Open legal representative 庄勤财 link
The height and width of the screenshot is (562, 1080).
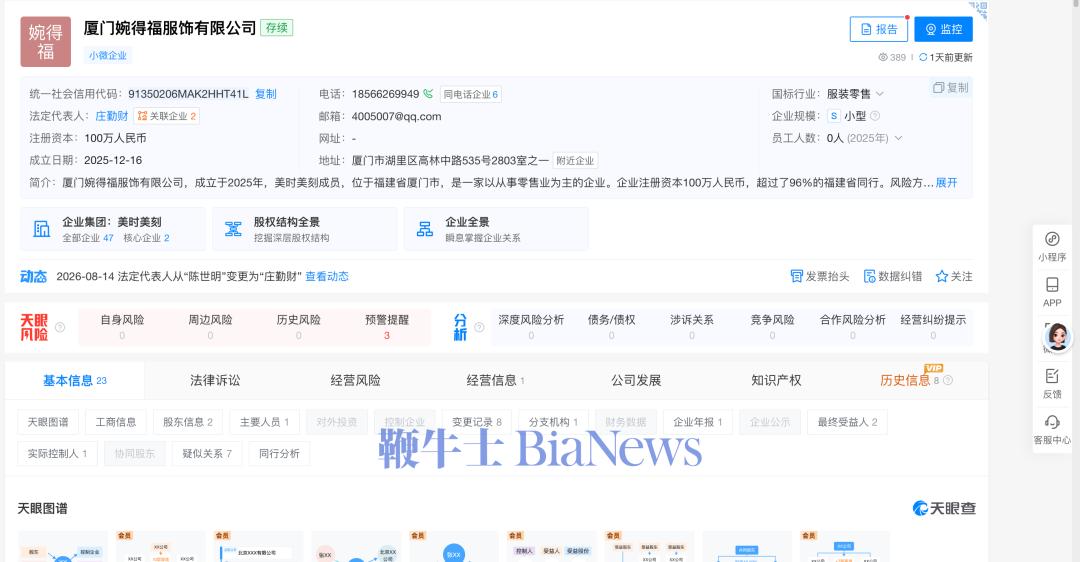pos(112,116)
